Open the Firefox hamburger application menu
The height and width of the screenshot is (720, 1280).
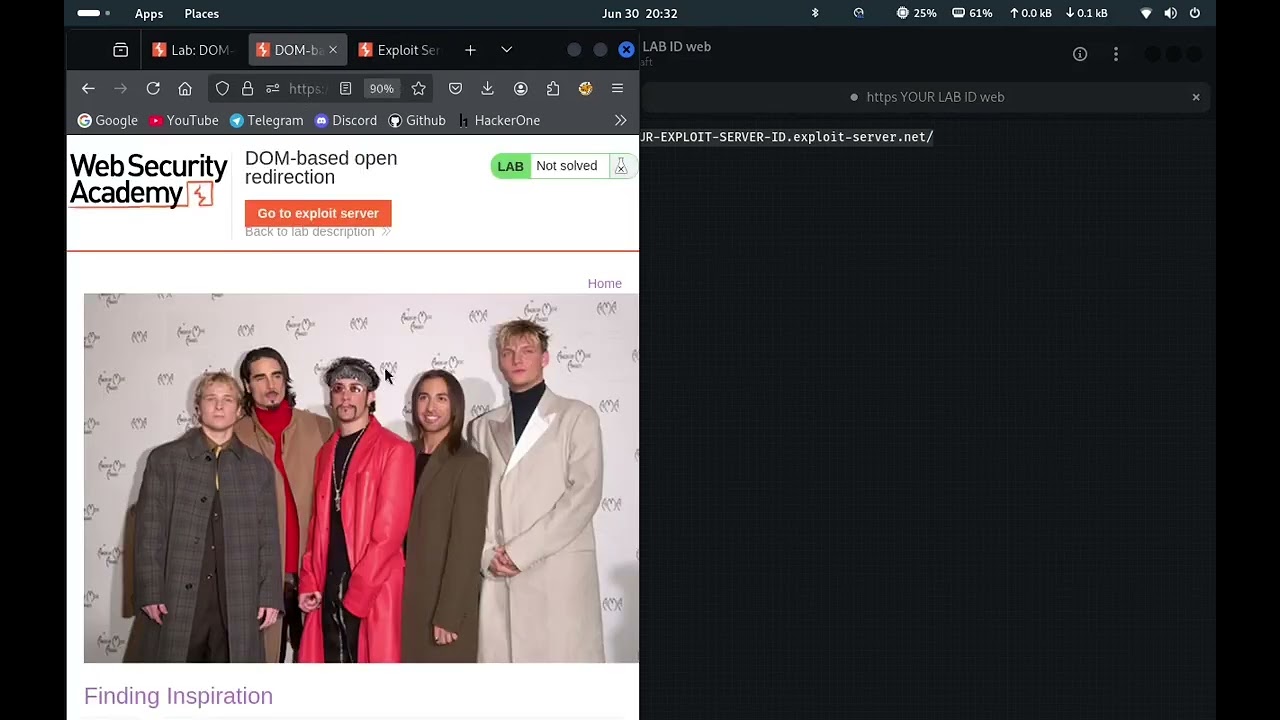[x=617, y=89]
